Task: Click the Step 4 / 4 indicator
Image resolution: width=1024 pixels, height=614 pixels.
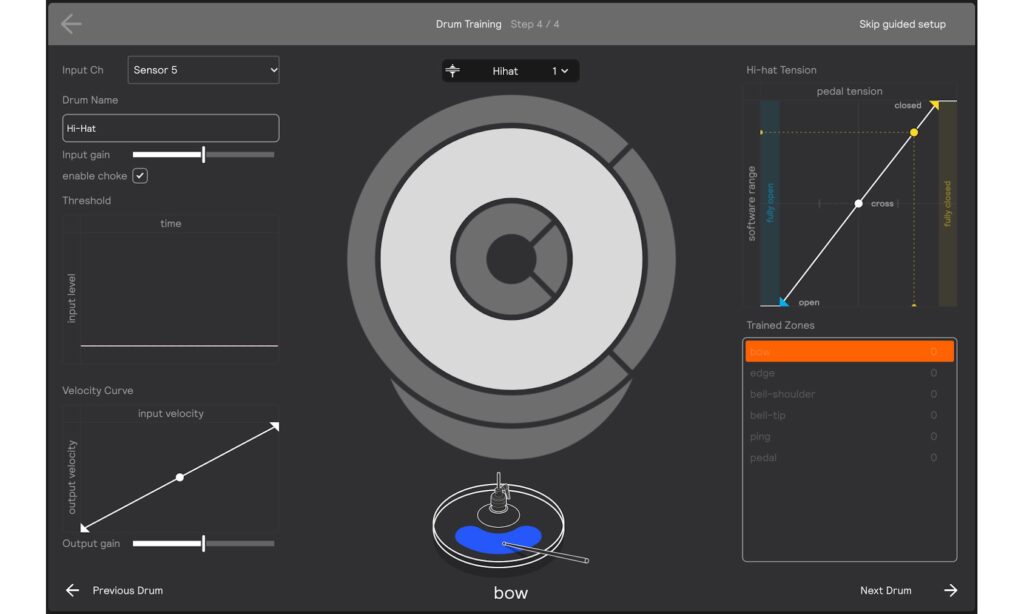Action: [535, 24]
